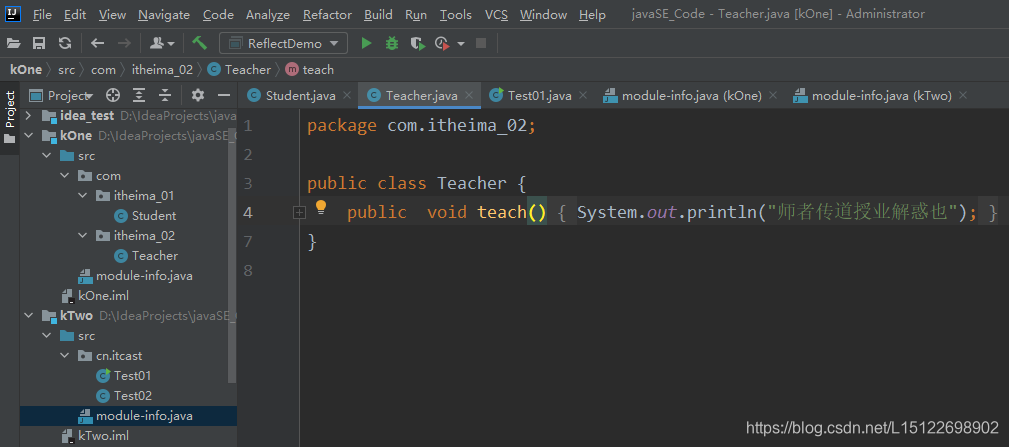Close the Teacher.java tab

(x=469, y=96)
